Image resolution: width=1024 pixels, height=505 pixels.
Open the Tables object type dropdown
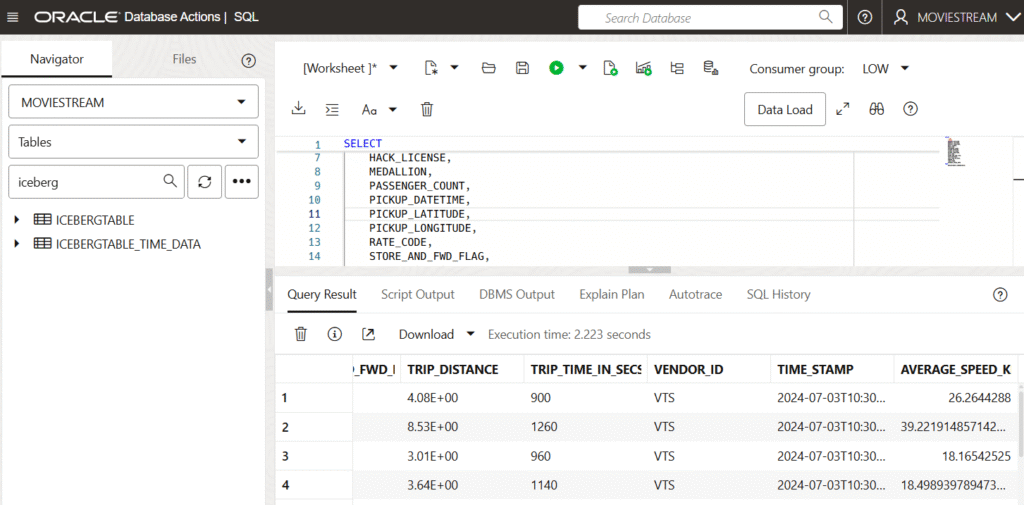pyautogui.click(x=133, y=142)
